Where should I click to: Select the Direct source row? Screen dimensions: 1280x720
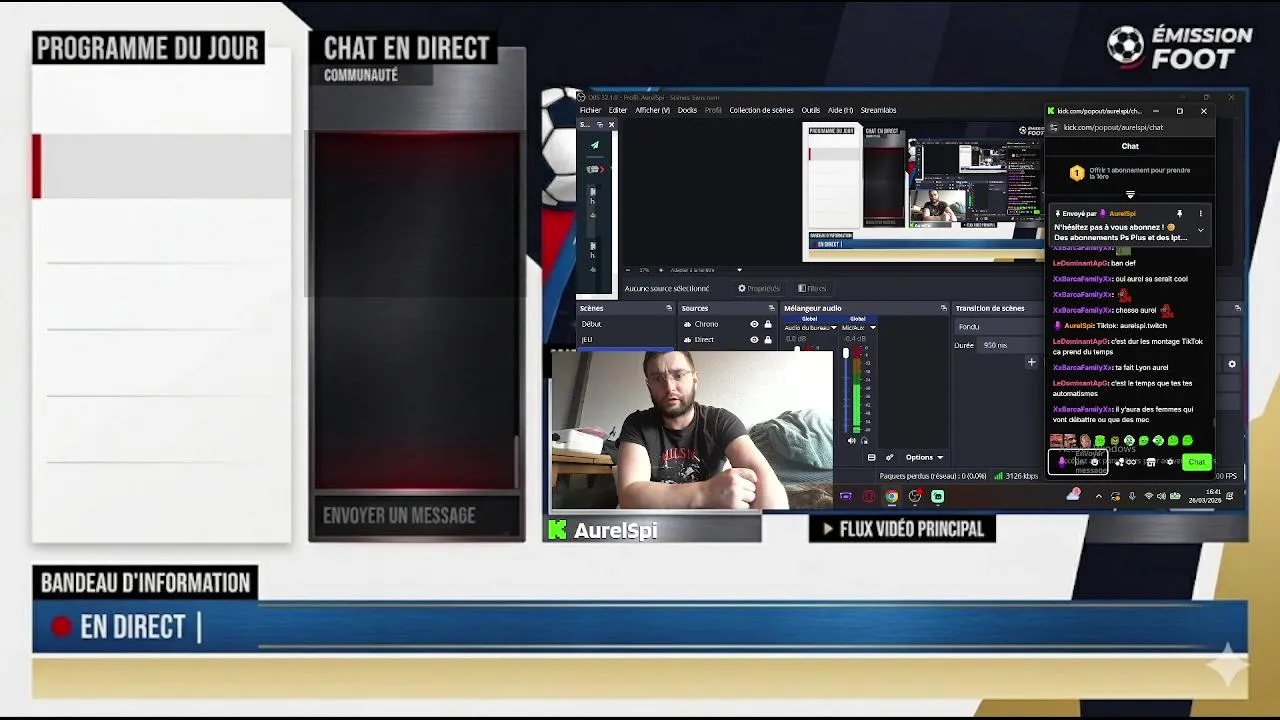pos(728,339)
